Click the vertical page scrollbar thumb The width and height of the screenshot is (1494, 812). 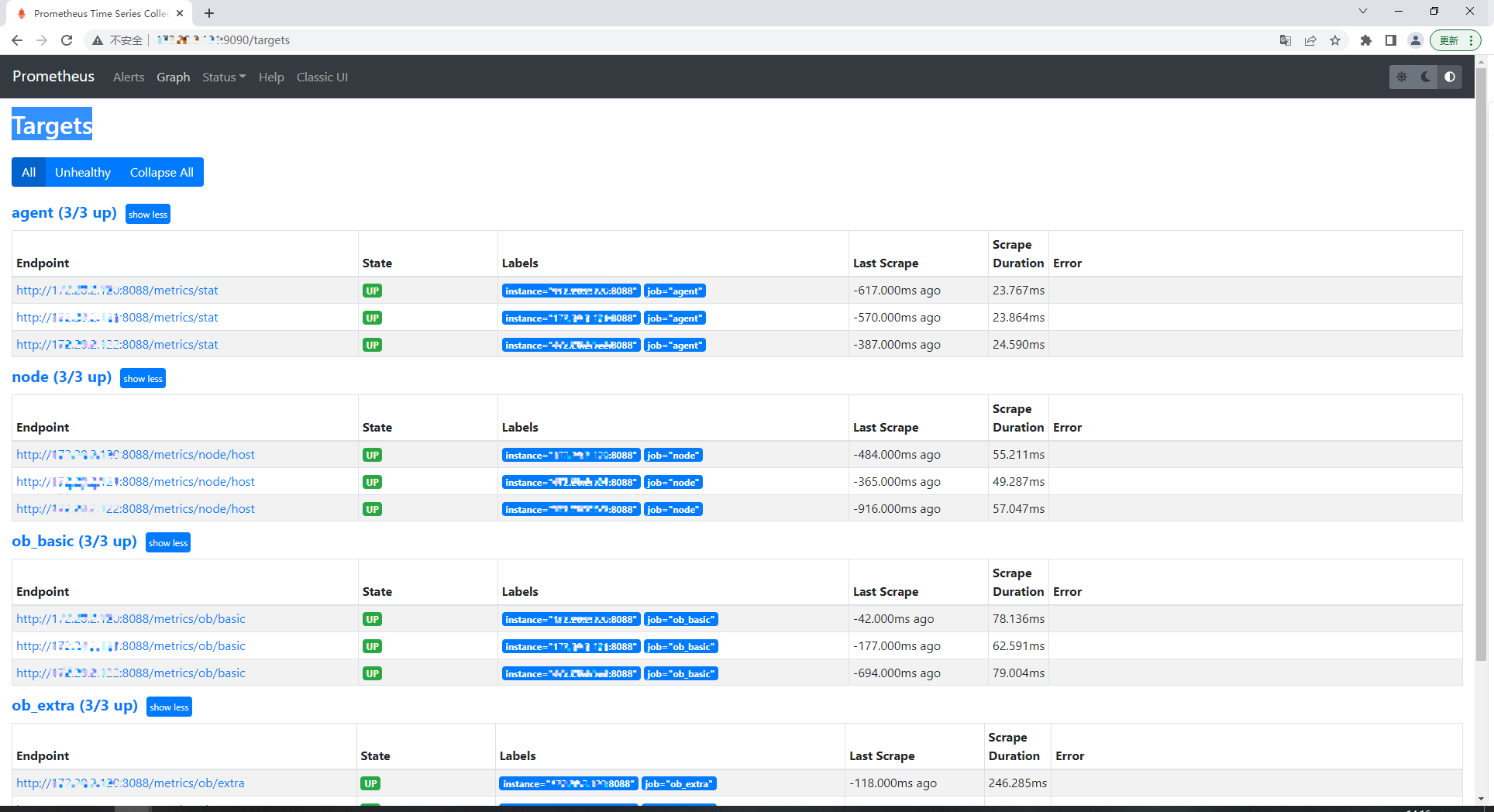tap(1481, 364)
